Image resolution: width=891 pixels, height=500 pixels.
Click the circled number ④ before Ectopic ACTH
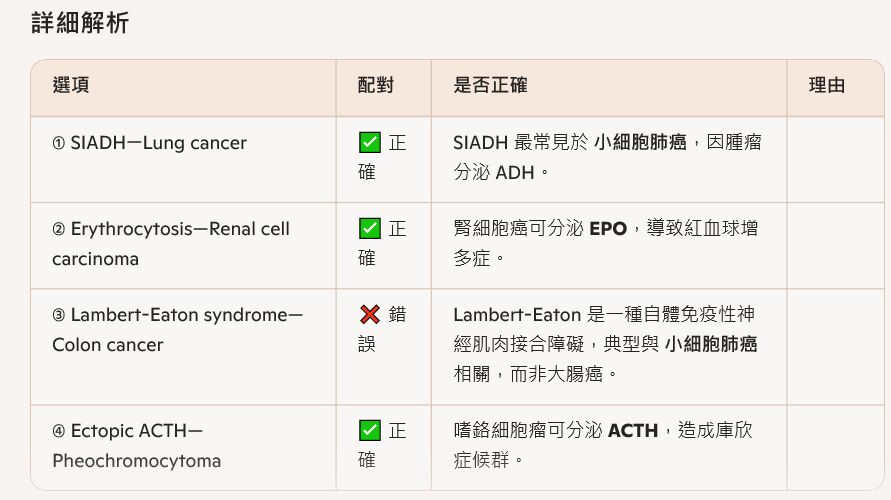pos(59,431)
